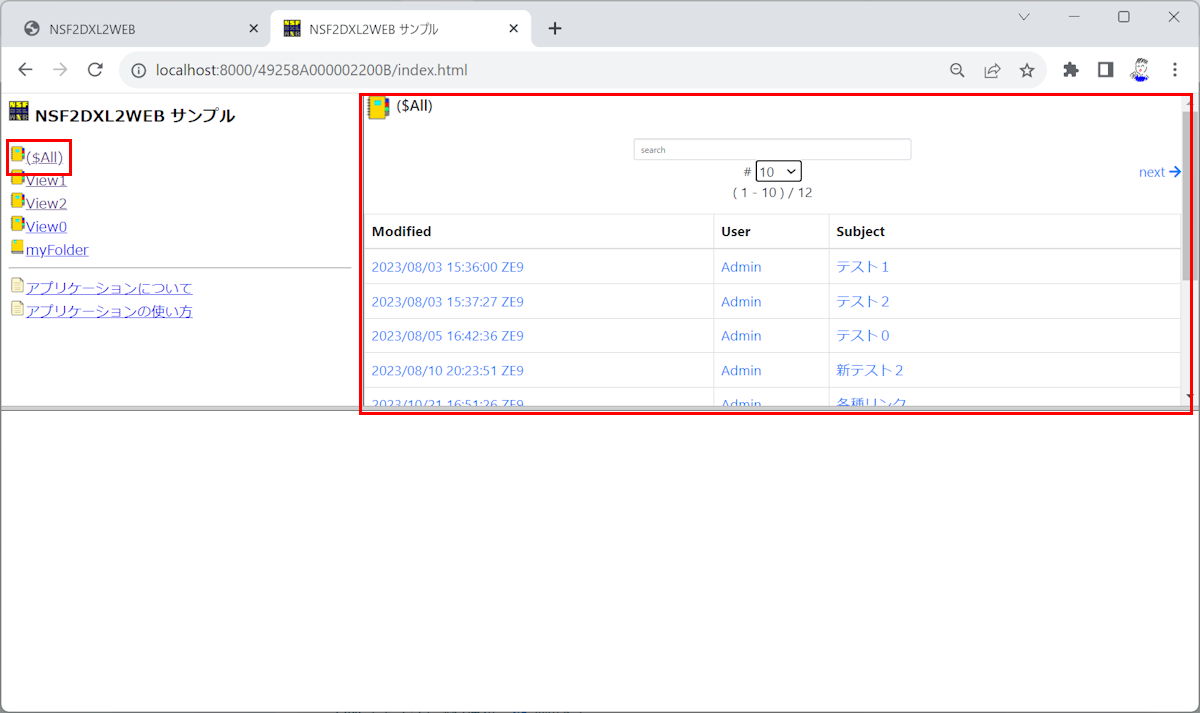Switch to the NSF2DXL2WEB browser tab
Screen dimensions: 1200x713
point(135,29)
